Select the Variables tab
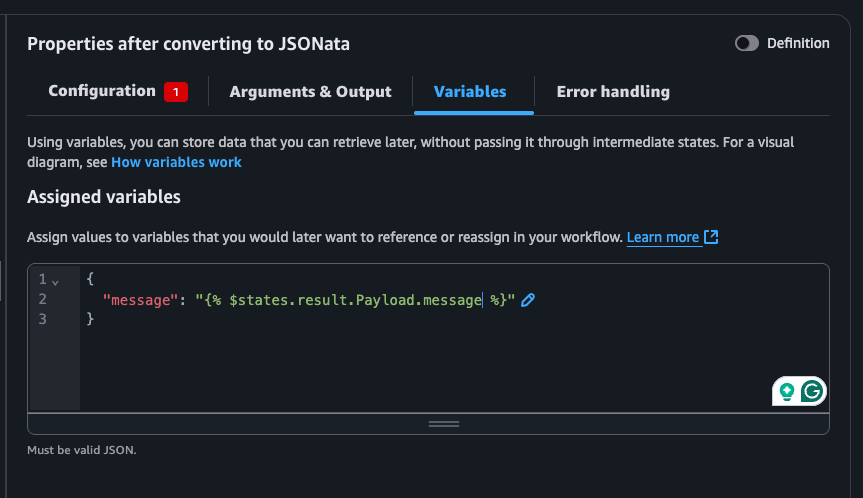This screenshot has width=863, height=498. [x=470, y=91]
